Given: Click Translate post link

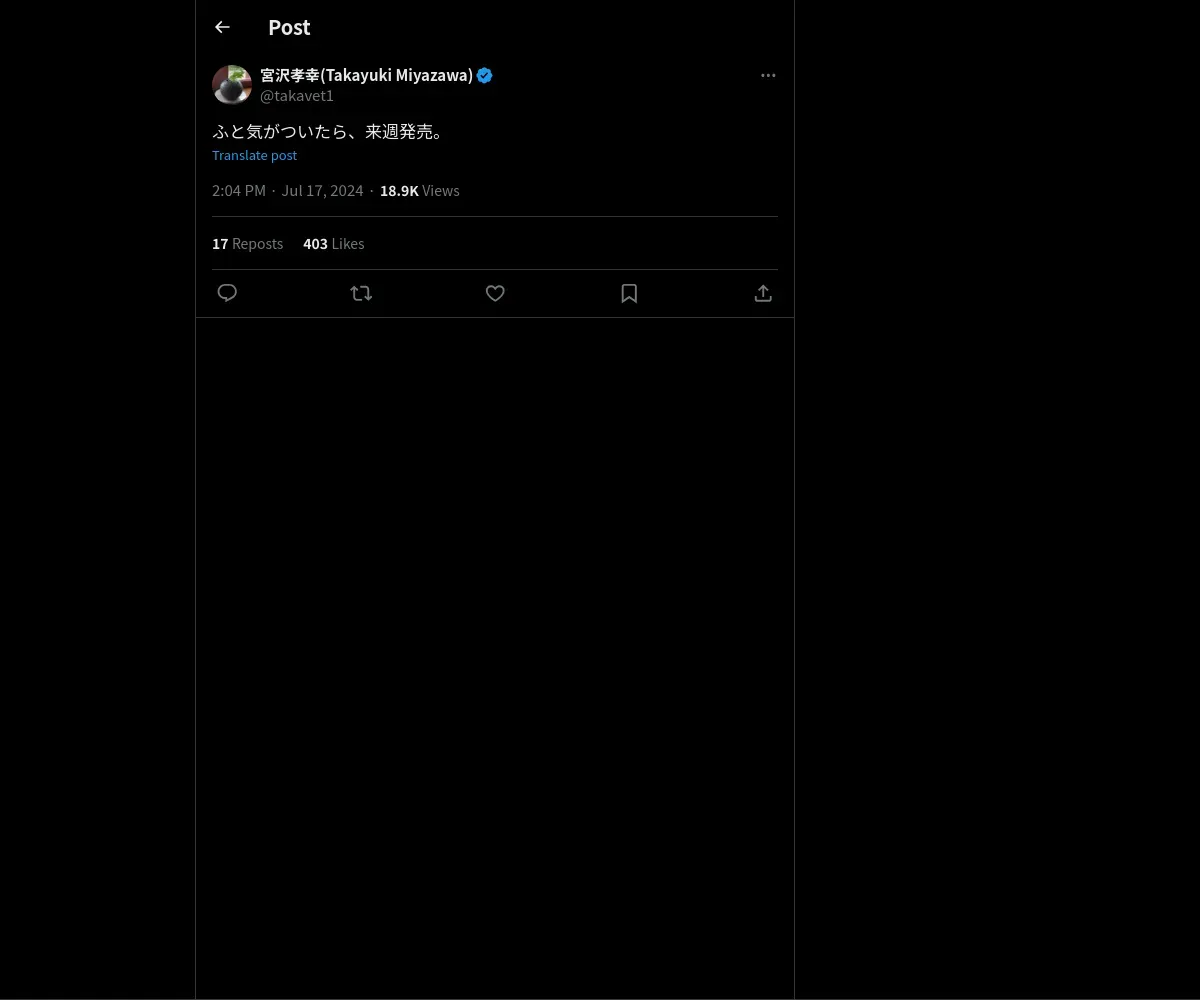Looking at the screenshot, I should pos(254,155).
